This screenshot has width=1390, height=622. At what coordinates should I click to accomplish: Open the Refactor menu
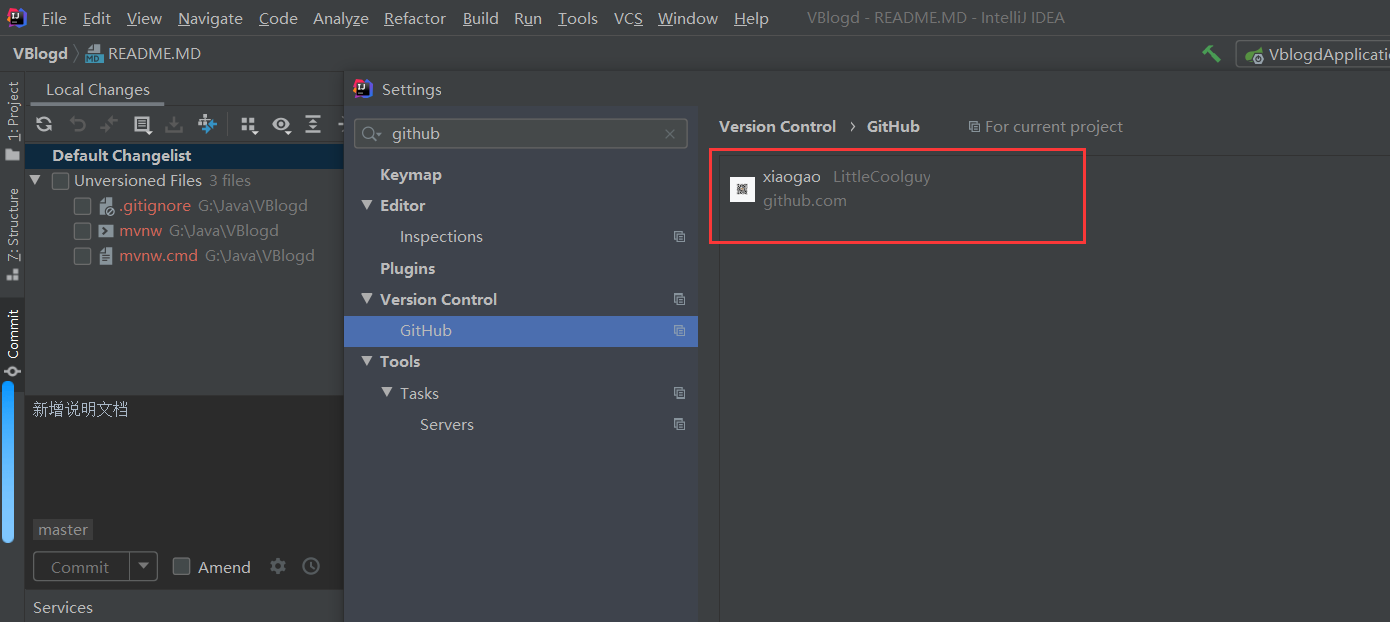tap(415, 19)
